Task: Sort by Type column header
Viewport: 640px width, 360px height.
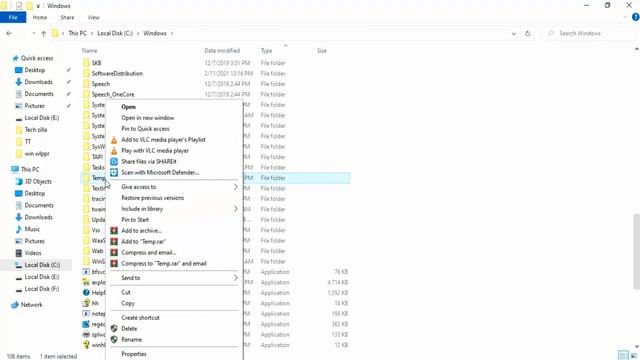Action: tap(267, 51)
